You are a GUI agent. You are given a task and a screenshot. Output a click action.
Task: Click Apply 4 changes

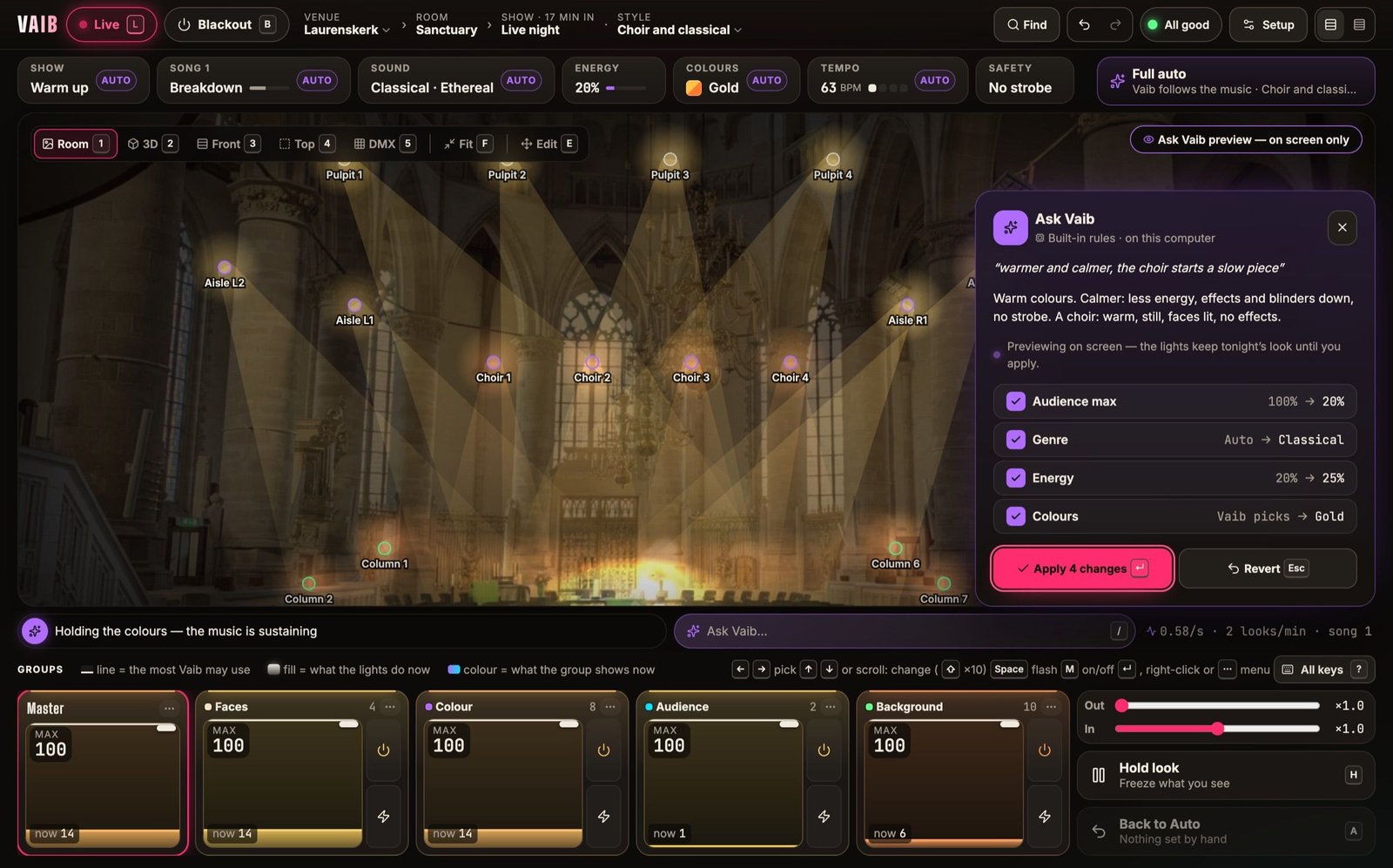(1082, 569)
